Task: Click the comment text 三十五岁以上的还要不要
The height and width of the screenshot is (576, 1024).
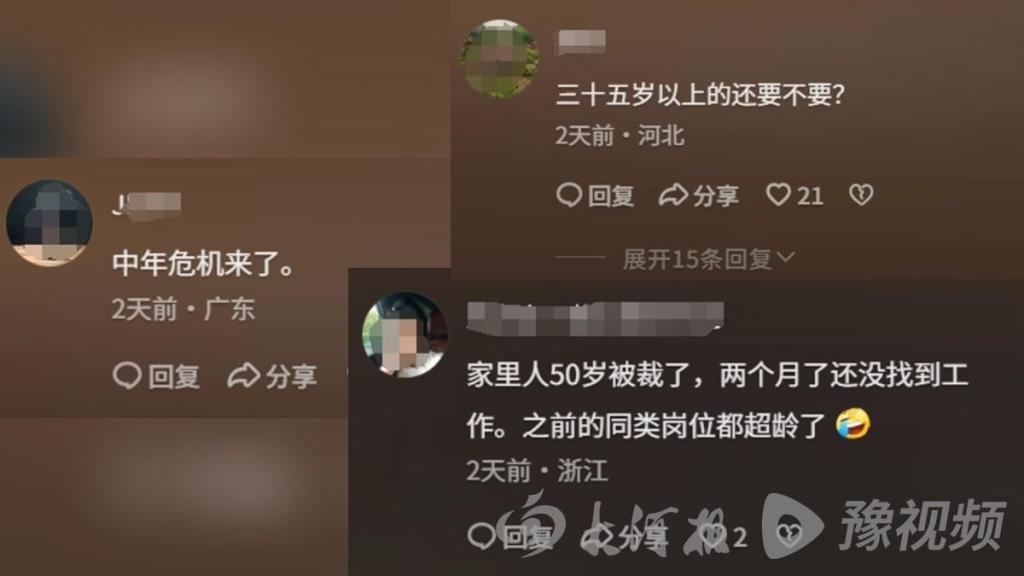Action: (x=699, y=95)
